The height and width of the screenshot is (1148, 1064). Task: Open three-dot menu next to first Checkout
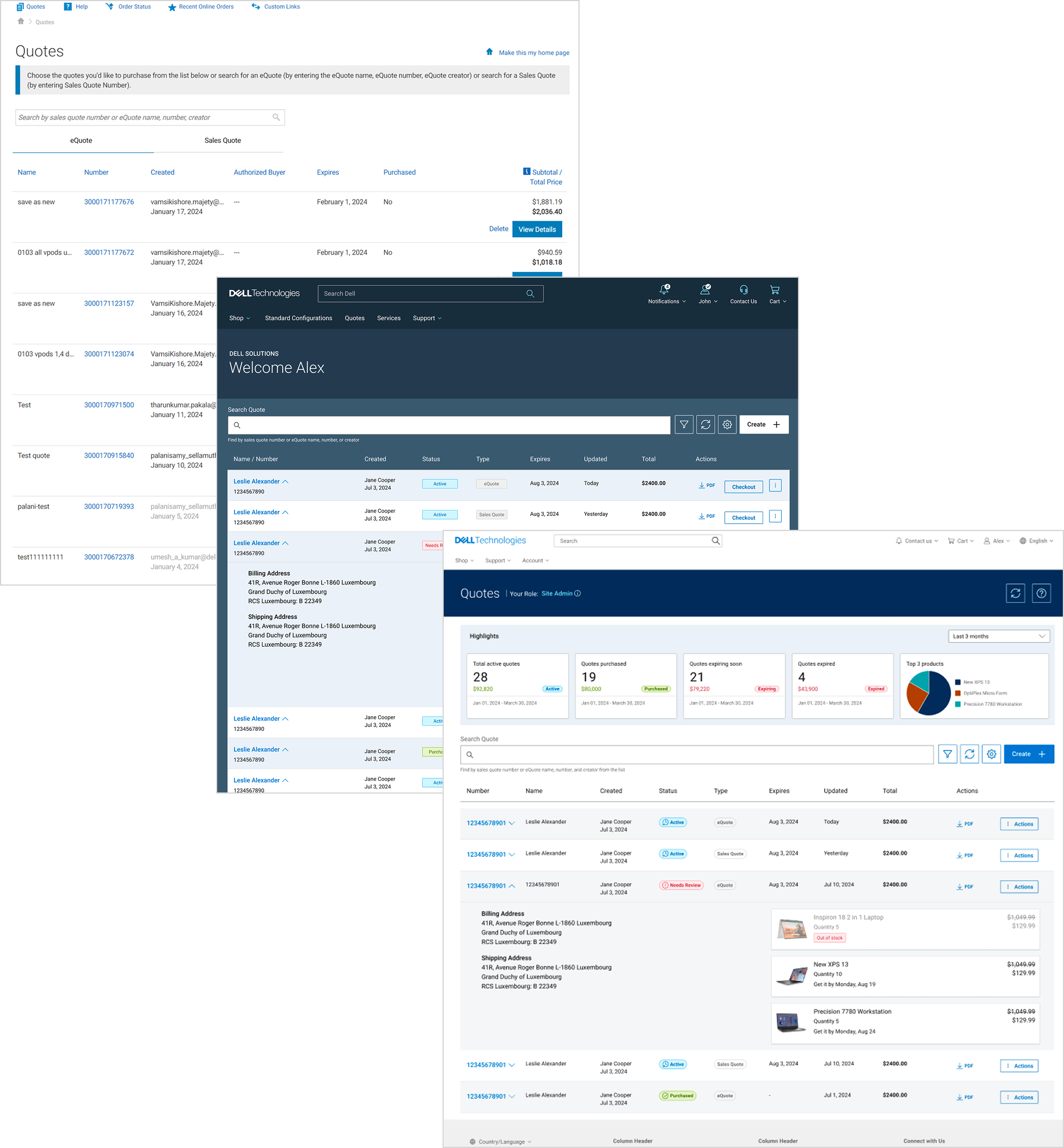775,485
